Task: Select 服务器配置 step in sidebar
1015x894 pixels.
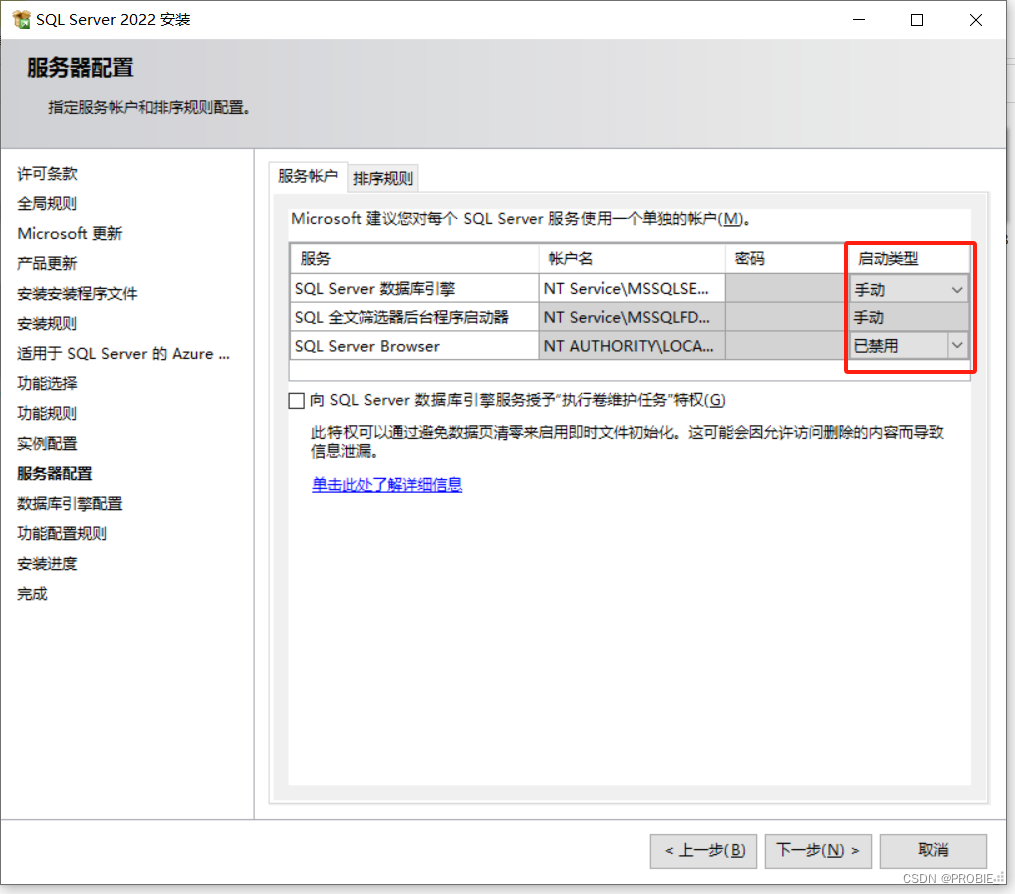Action: pyautogui.click(x=55, y=473)
